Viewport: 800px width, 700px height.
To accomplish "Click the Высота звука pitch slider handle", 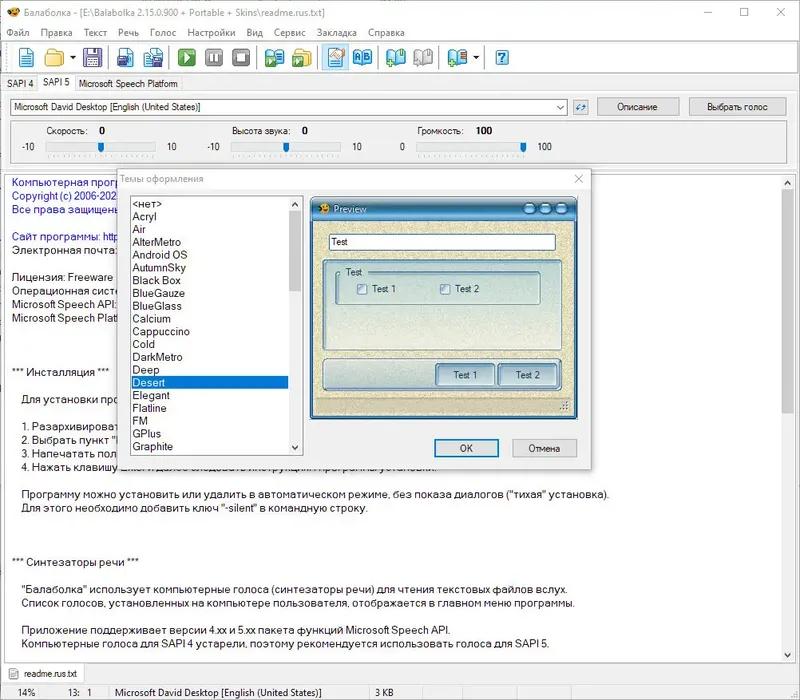I will [286, 147].
